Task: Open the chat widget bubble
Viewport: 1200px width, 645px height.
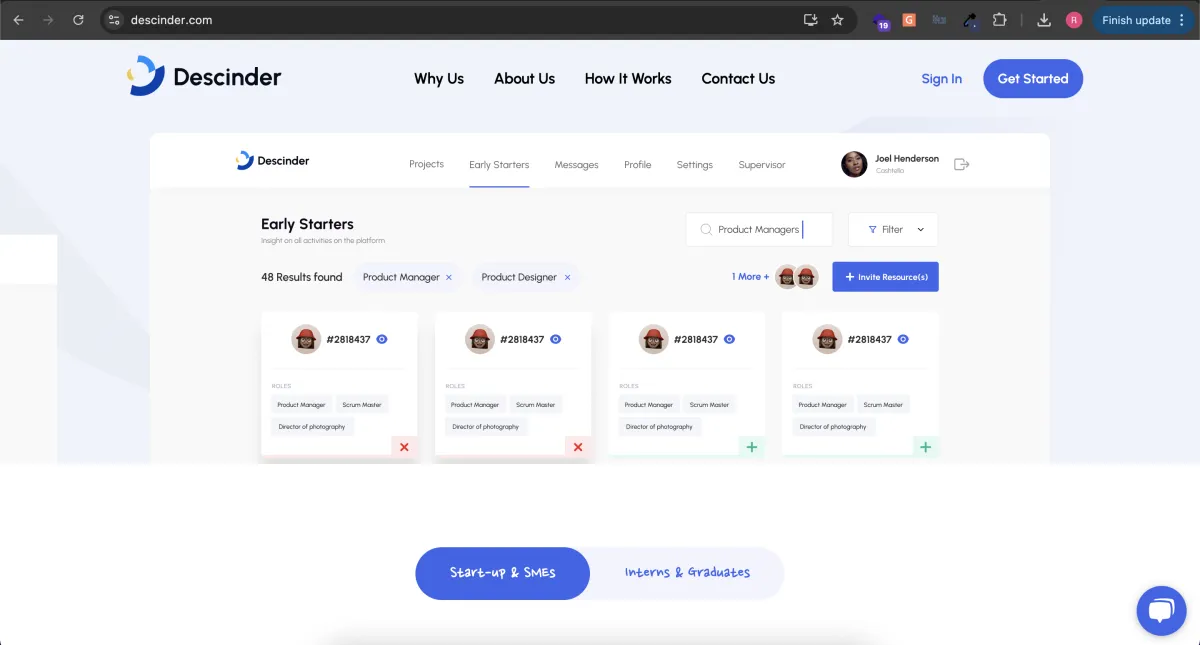Action: [1161, 610]
